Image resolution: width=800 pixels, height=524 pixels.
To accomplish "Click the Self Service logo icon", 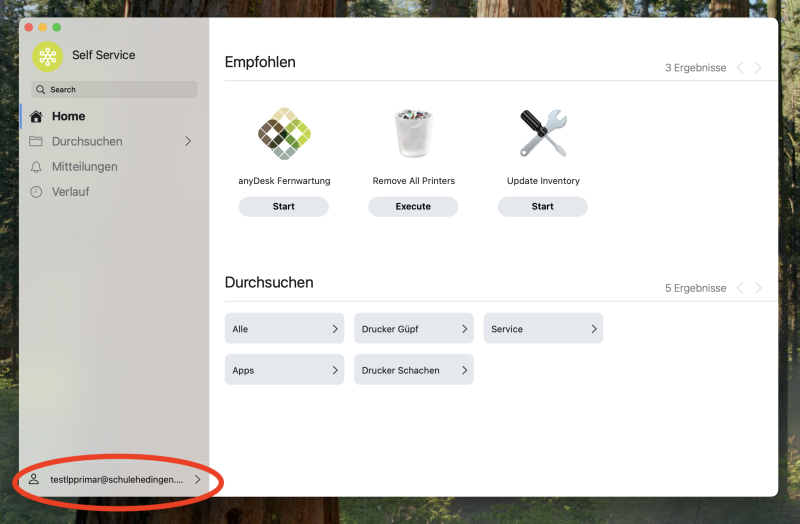I will click(x=47, y=56).
